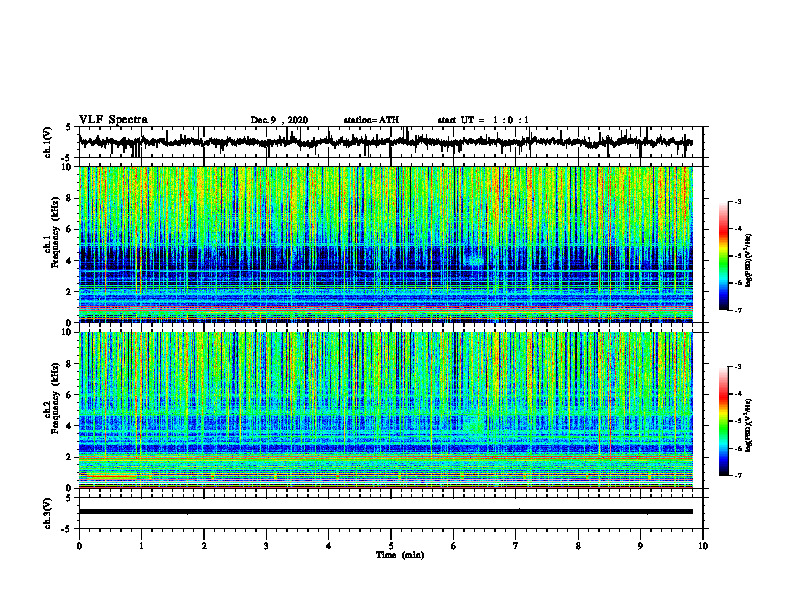
Task: Click time axis tick label "3"
Action: click(x=266, y=546)
